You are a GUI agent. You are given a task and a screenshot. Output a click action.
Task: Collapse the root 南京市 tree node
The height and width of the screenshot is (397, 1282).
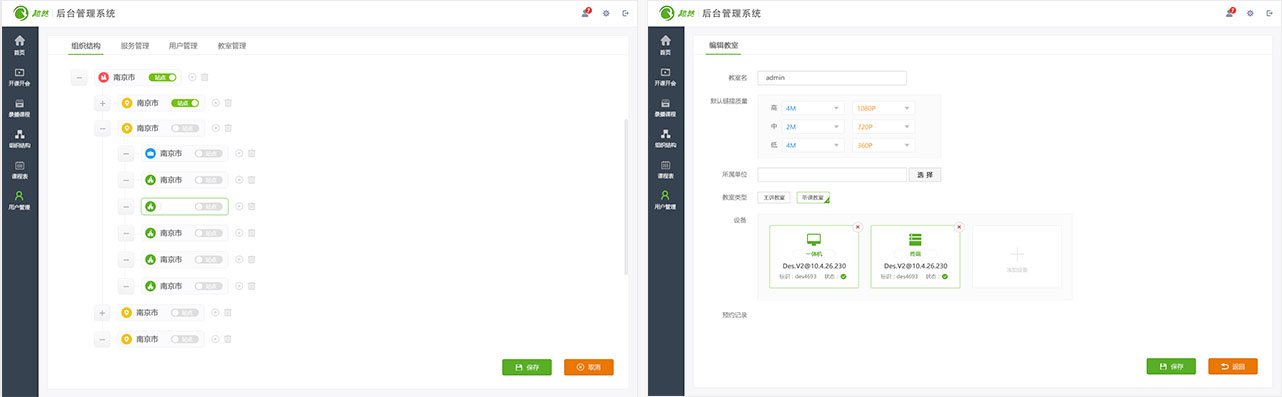point(79,77)
